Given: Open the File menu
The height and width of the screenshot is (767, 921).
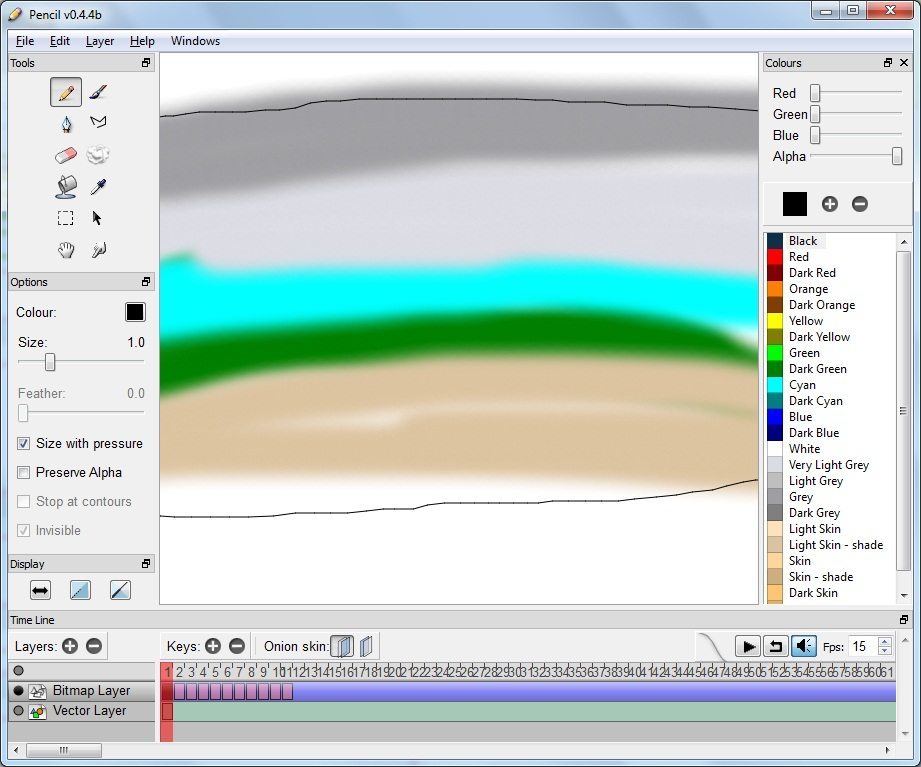Looking at the screenshot, I should (x=25, y=41).
